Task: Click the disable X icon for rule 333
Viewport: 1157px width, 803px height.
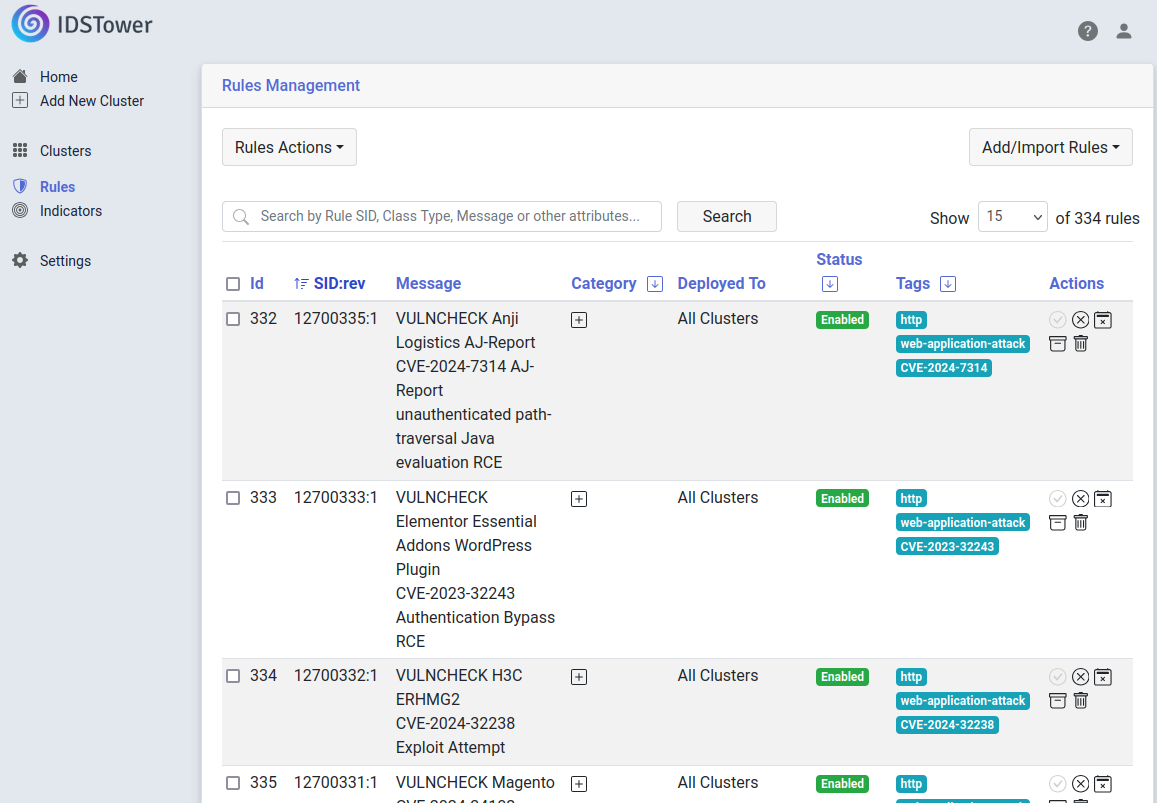Action: coord(1080,499)
